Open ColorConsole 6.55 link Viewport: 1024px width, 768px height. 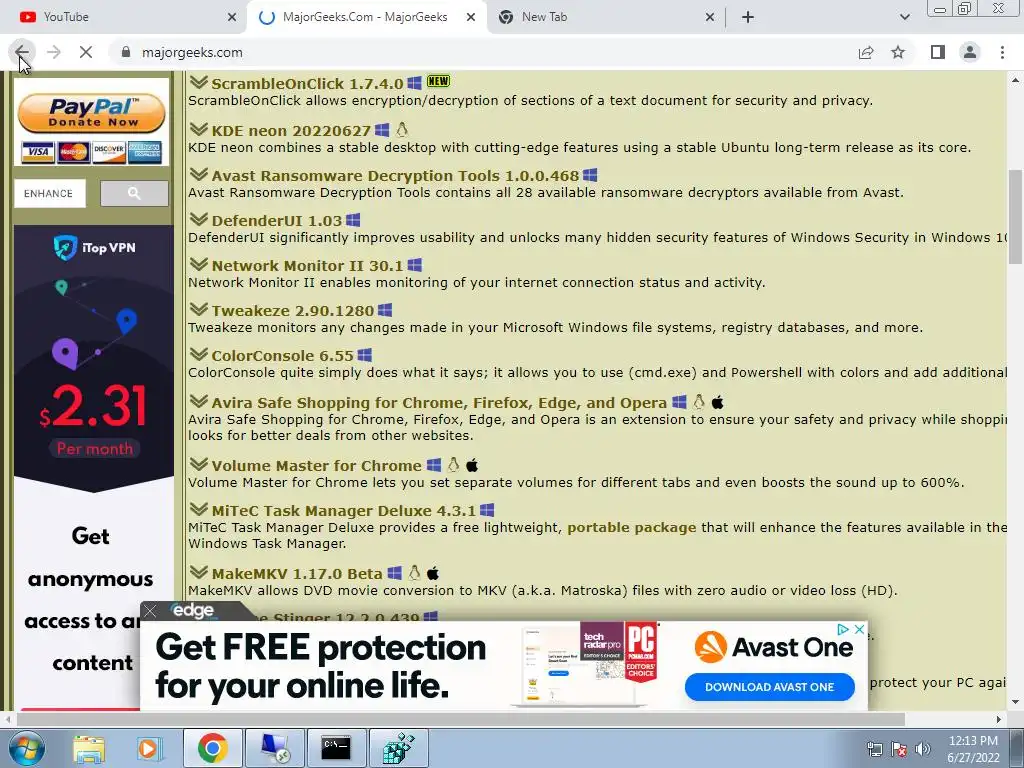[x=283, y=356]
